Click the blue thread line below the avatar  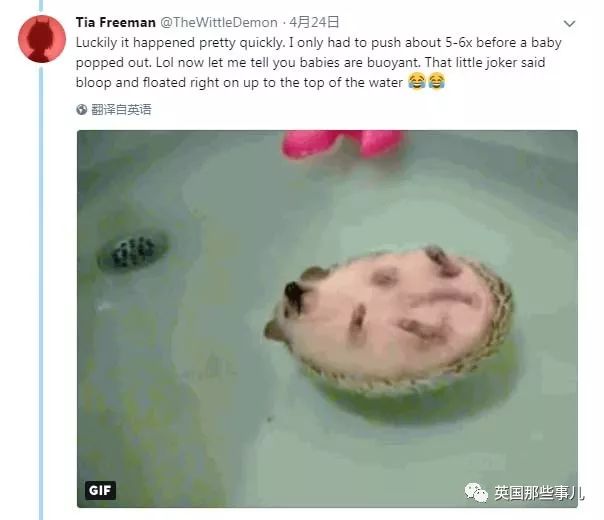coord(41,293)
